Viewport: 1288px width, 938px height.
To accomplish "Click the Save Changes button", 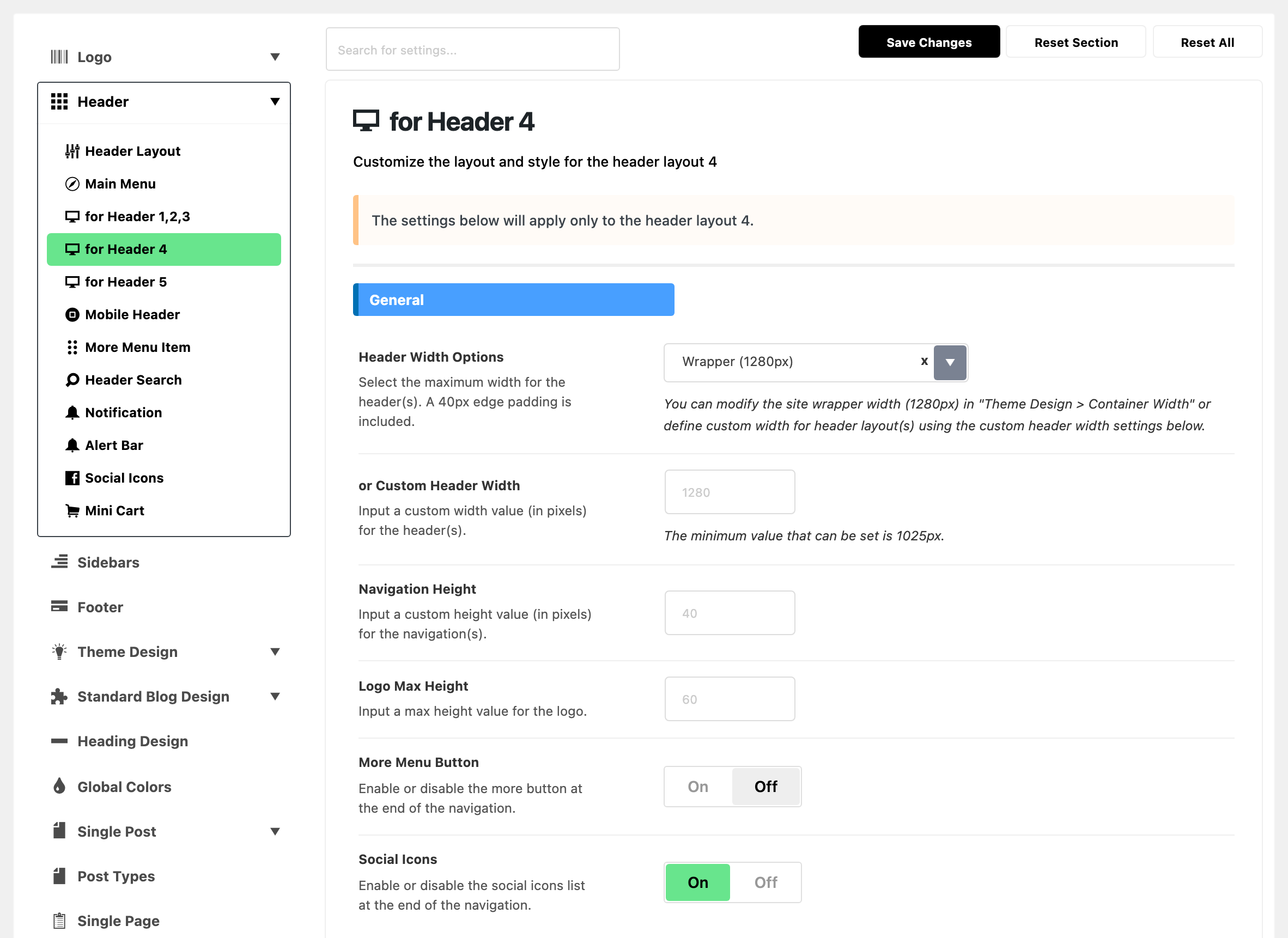I will (x=929, y=42).
